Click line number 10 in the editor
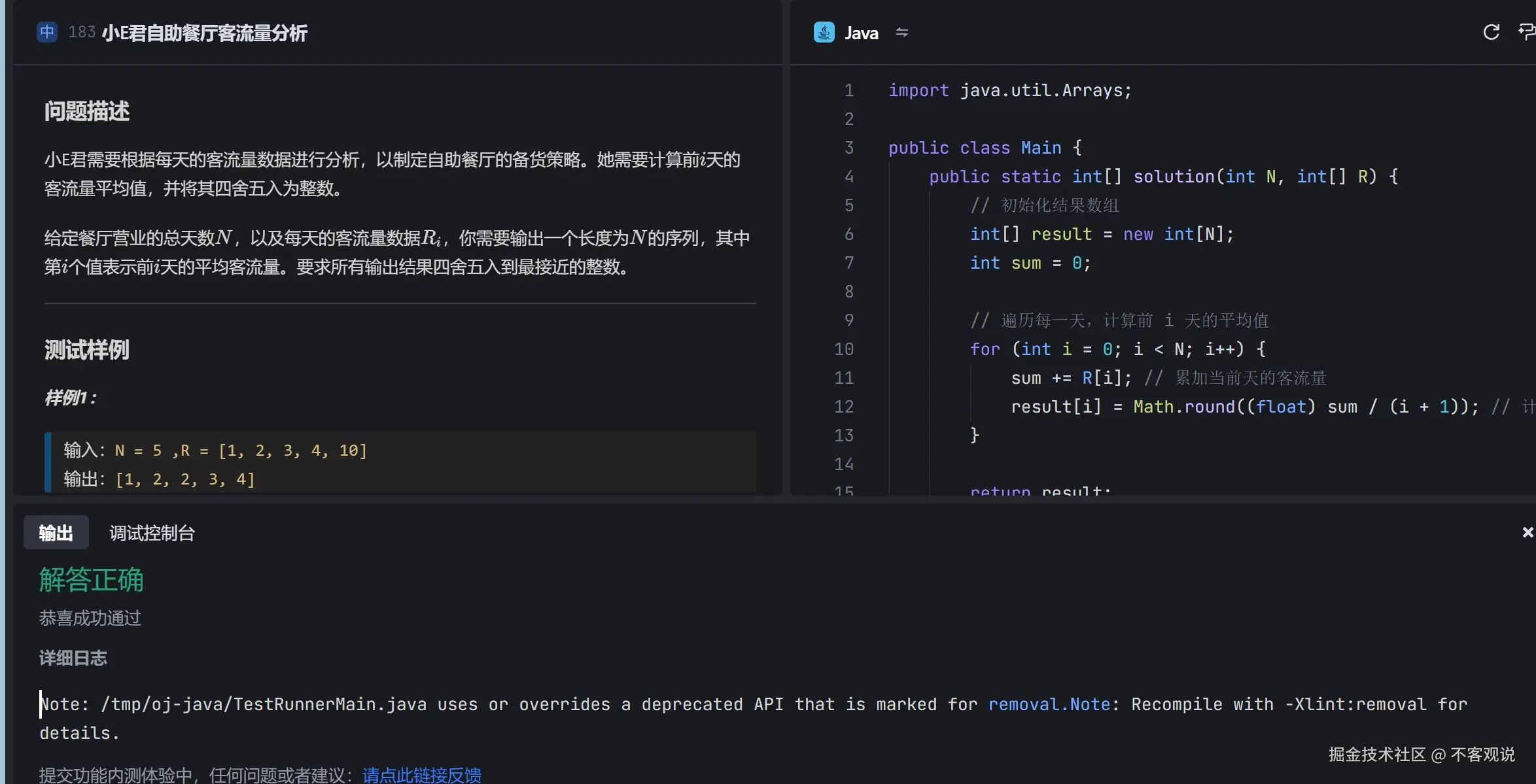This screenshot has height=784, width=1536. point(843,349)
